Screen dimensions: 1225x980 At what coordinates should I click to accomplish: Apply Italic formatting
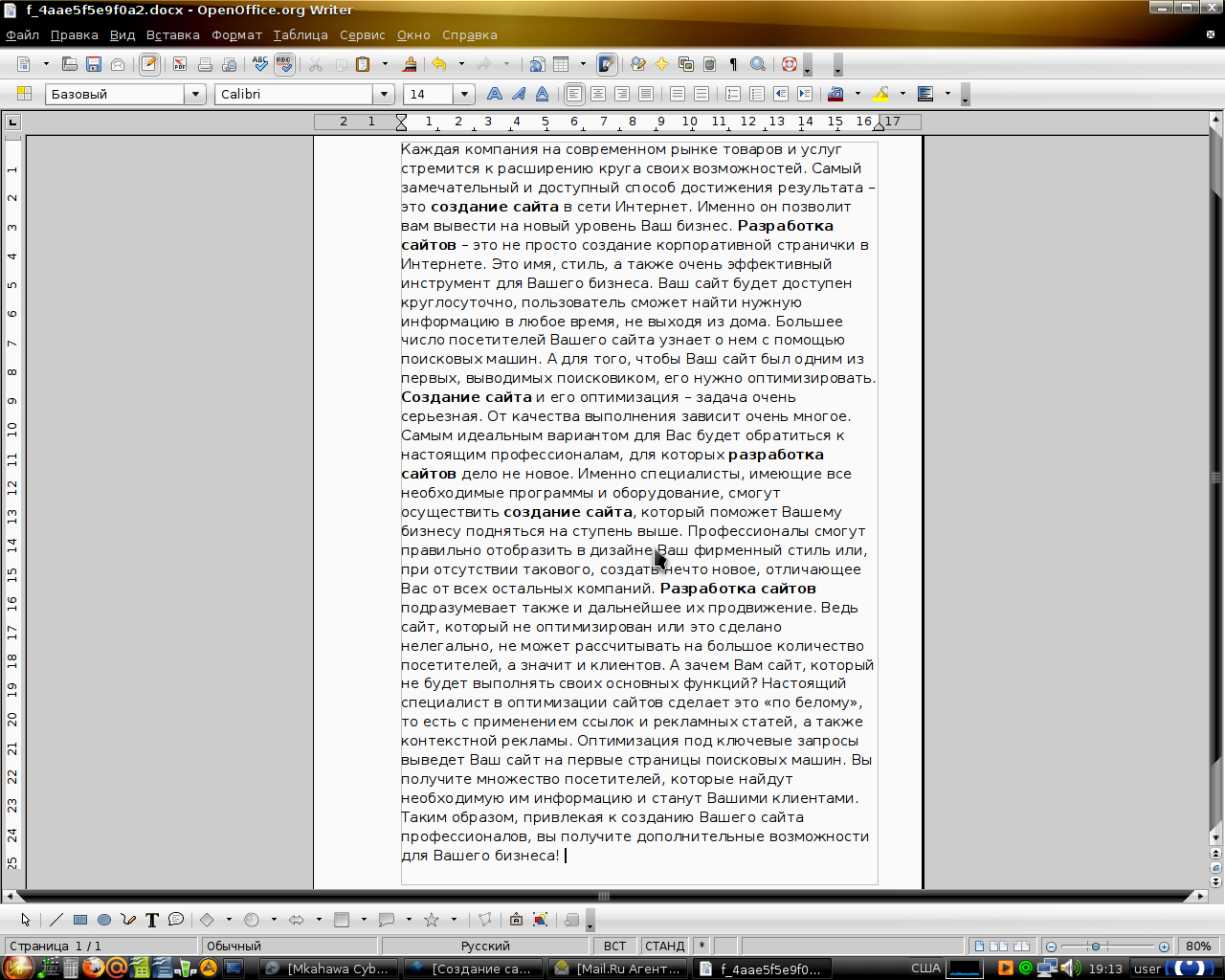[x=519, y=94]
